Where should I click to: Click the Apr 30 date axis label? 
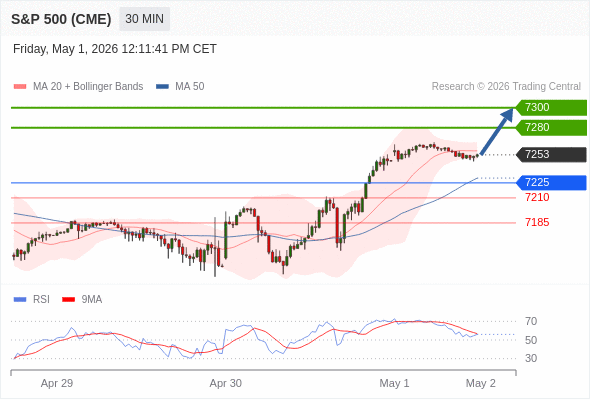pos(225,383)
